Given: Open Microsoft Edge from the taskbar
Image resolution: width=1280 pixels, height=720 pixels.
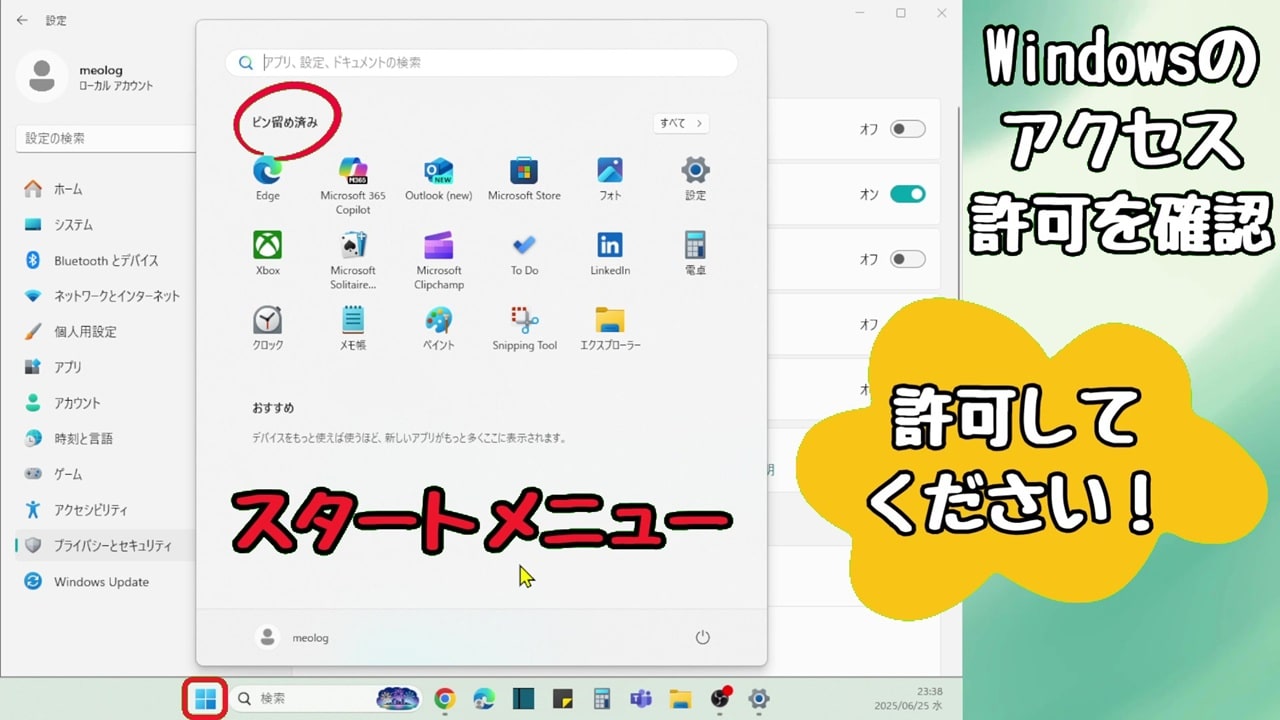Looking at the screenshot, I should point(484,699).
